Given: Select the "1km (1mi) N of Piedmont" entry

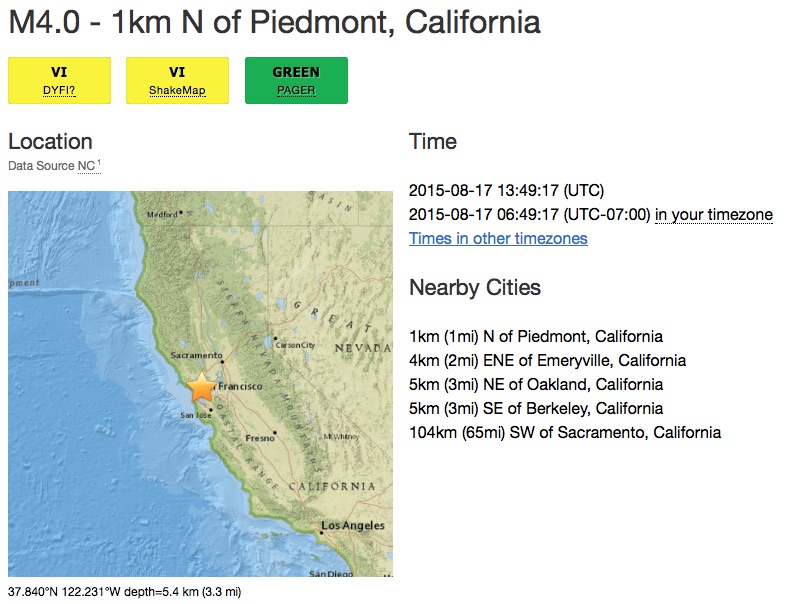Looking at the screenshot, I should [x=536, y=336].
